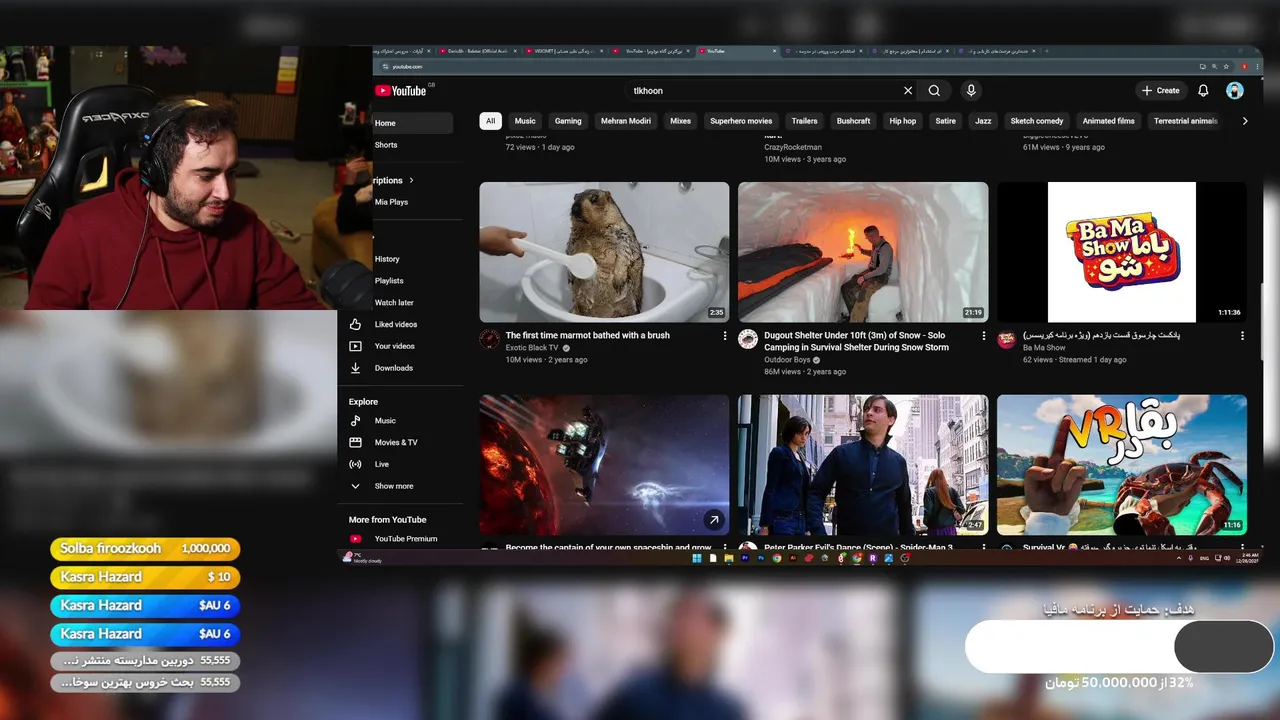Click the Your videos icon
The width and height of the screenshot is (1280, 720).
[355, 346]
